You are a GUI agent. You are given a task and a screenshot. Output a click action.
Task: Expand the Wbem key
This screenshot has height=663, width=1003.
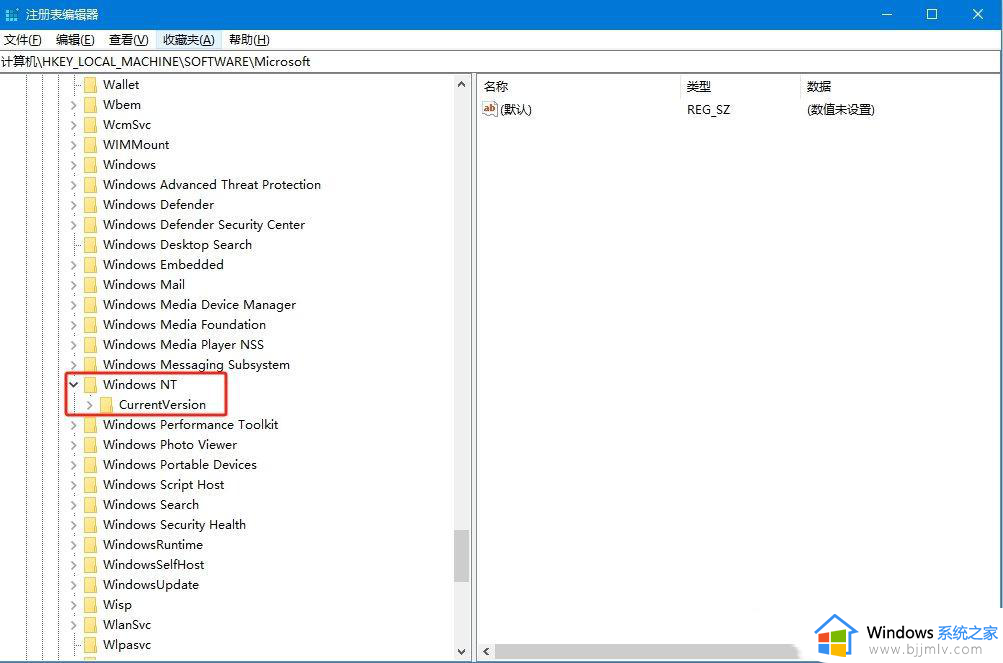[x=74, y=105]
